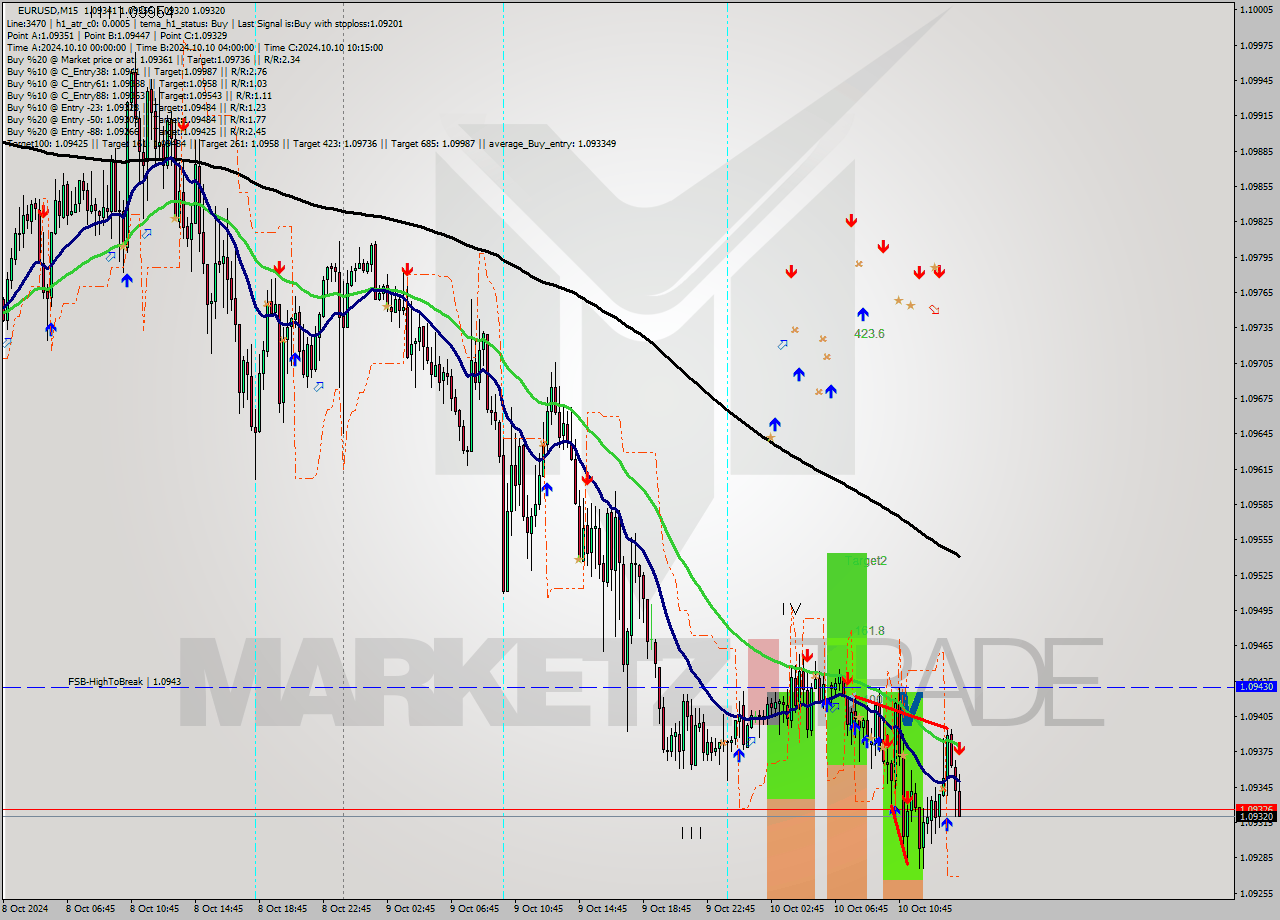Viewport: 1280px width, 920px height.
Task: Click the 1.10000 price axis label
Action: click(x=1256, y=9)
